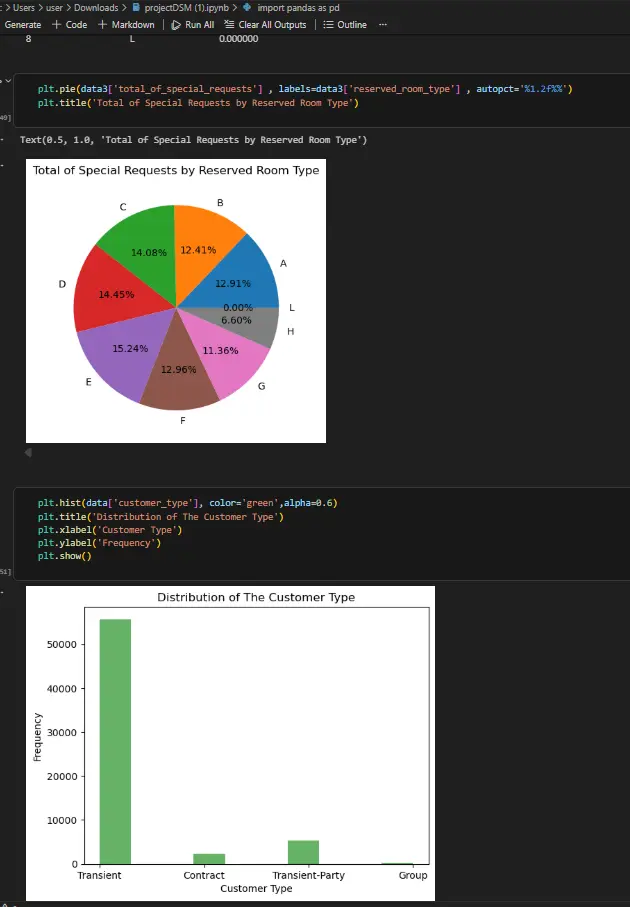Select 'import pandas as pd' breadcrumb cell
The height and width of the screenshot is (907, 630).
[x=299, y=8]
